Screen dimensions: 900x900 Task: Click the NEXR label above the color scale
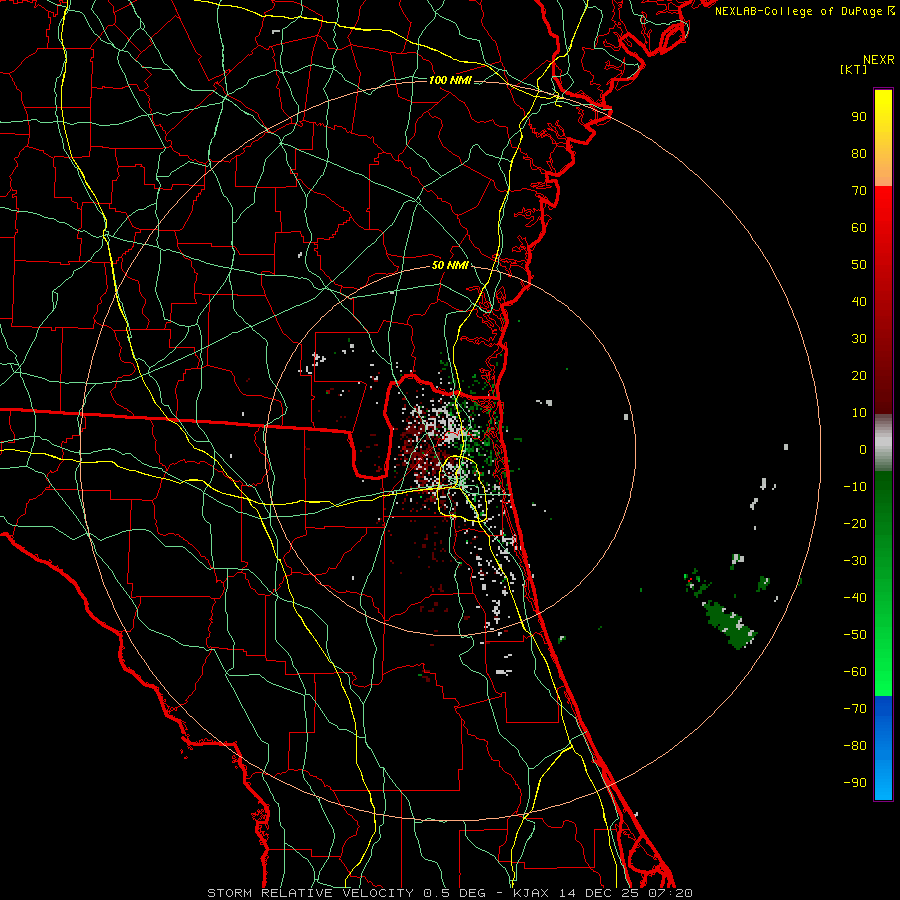[879, 60]
